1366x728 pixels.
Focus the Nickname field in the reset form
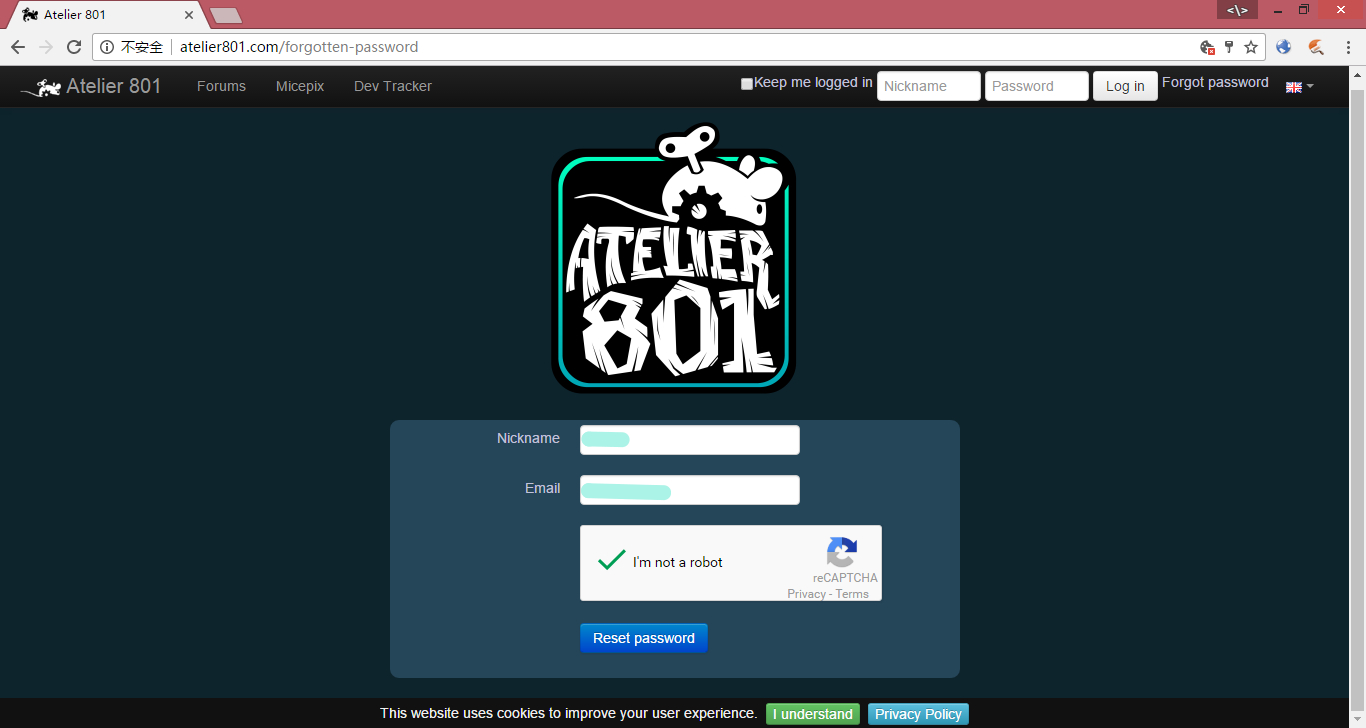(x=690, y=440)
